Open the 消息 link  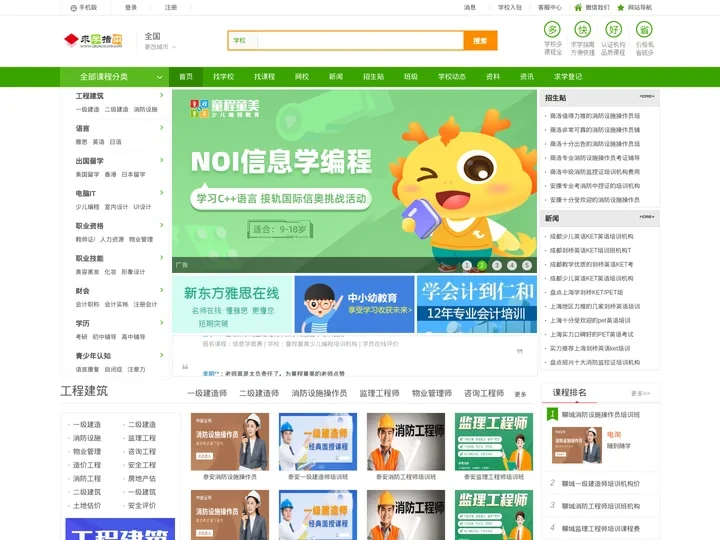point(470,7)
